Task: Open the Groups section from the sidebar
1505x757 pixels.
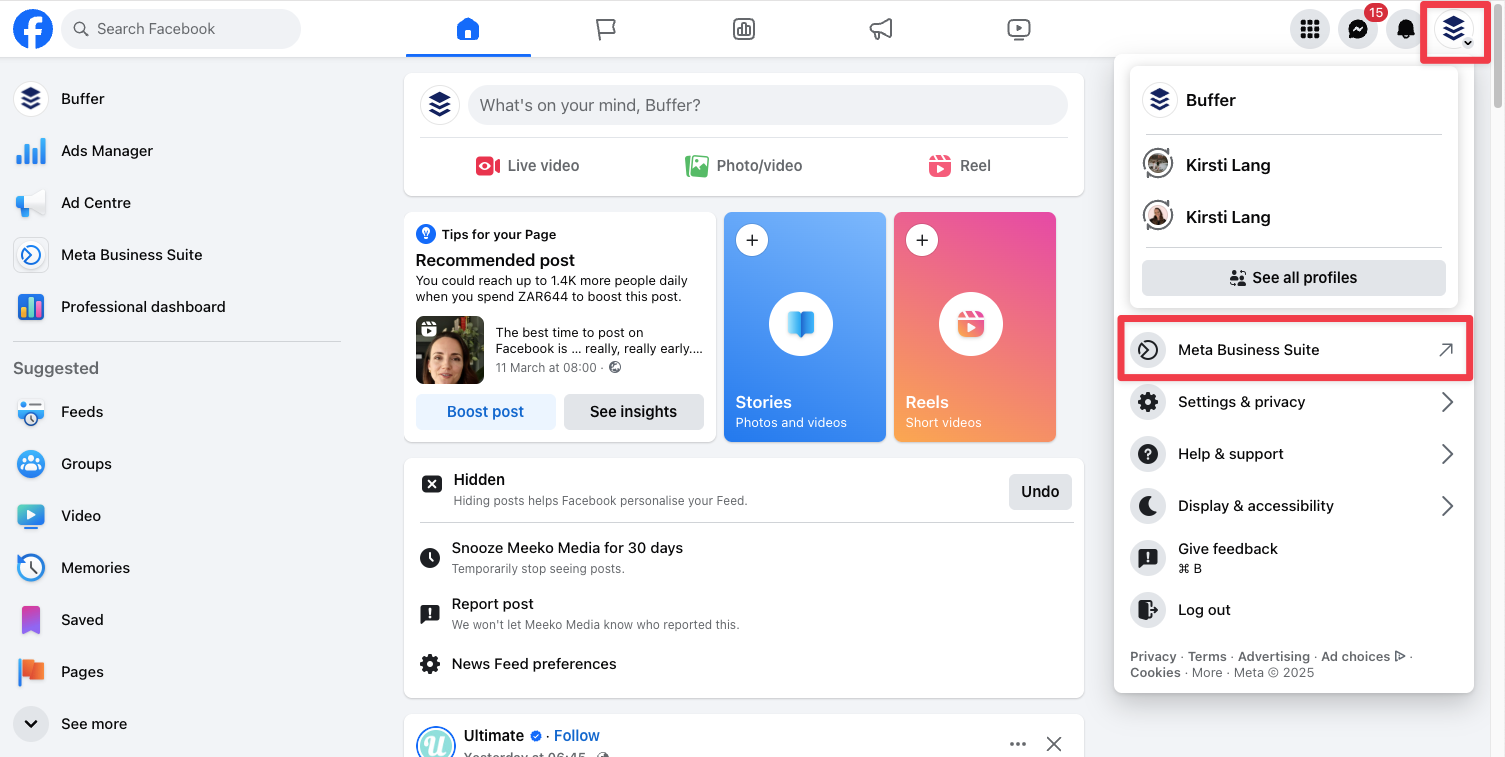Action: pos(86,463)
